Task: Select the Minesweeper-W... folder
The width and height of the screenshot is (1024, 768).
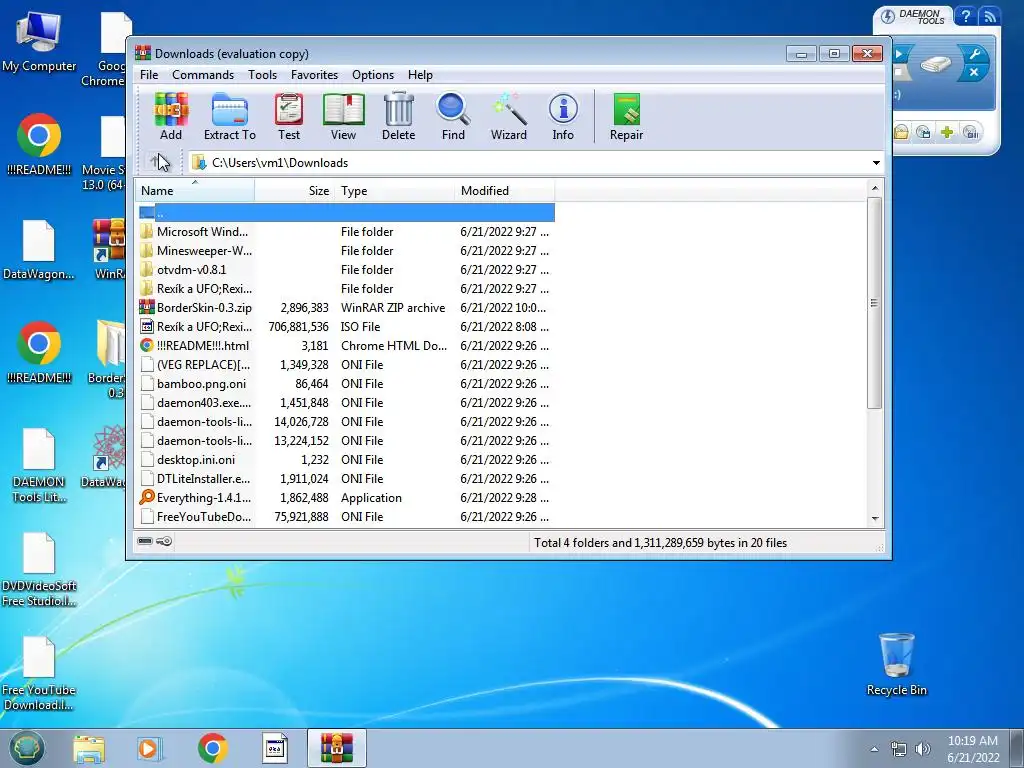Action: [346, 251]
